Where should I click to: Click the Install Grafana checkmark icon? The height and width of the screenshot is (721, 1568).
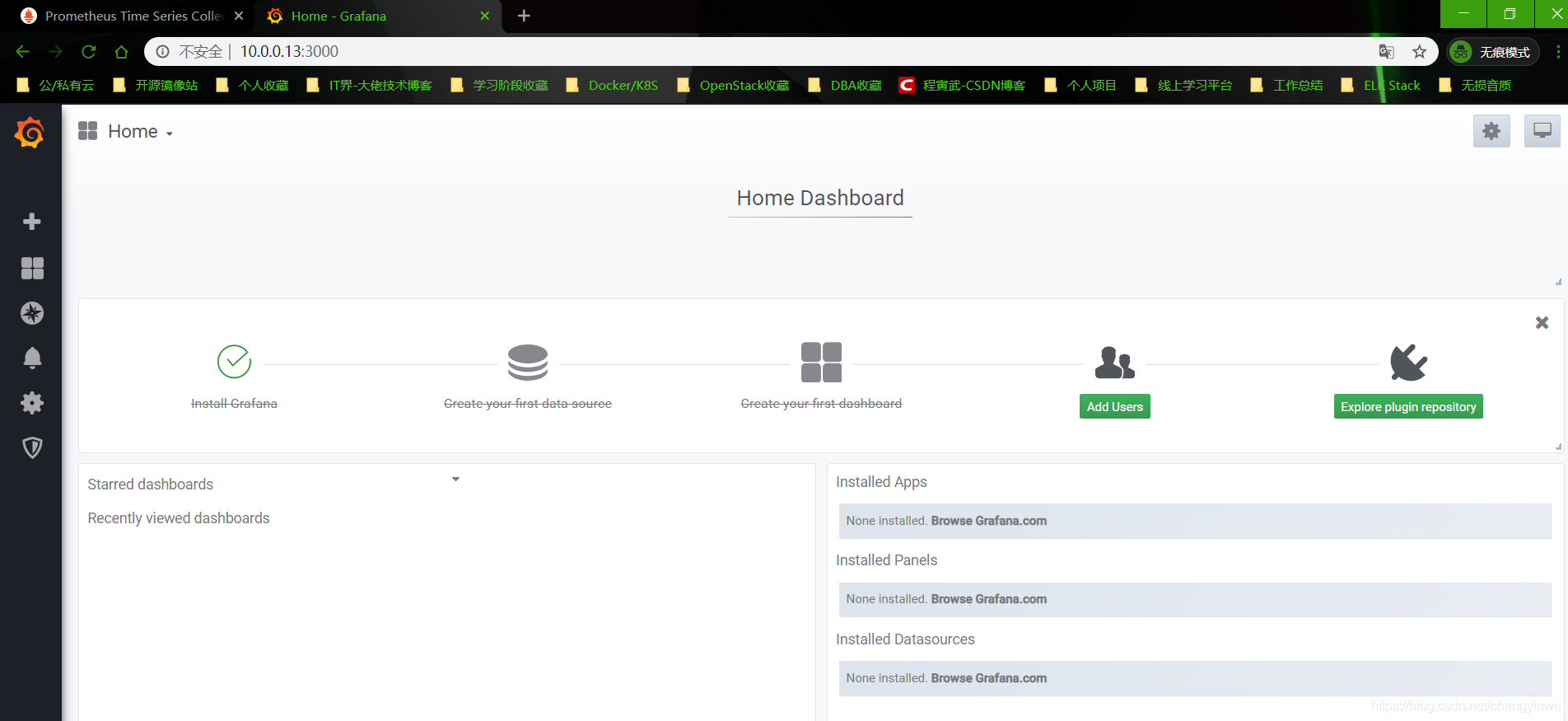point(234,362)
